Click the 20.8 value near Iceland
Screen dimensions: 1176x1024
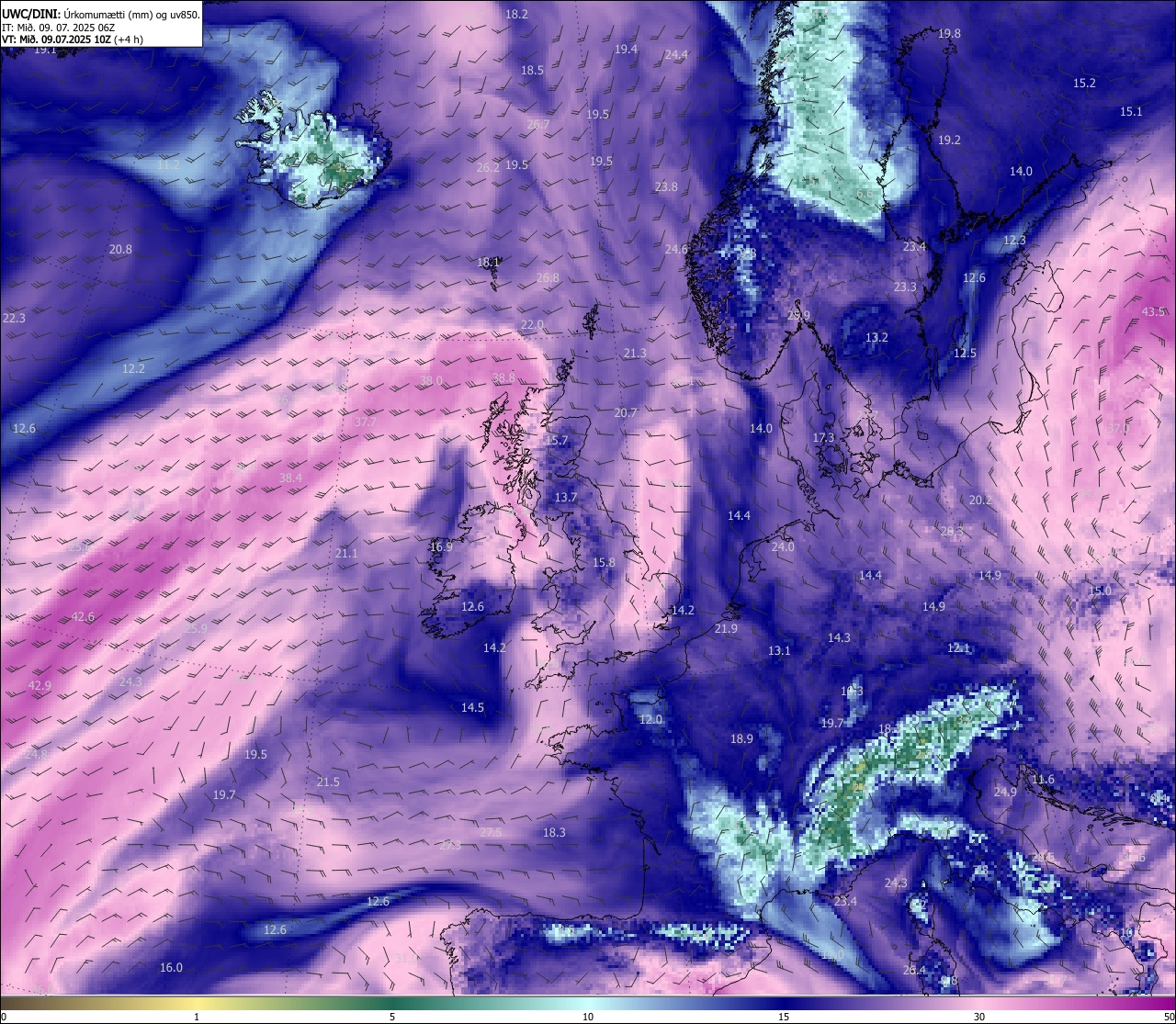[x=120, y=249]
